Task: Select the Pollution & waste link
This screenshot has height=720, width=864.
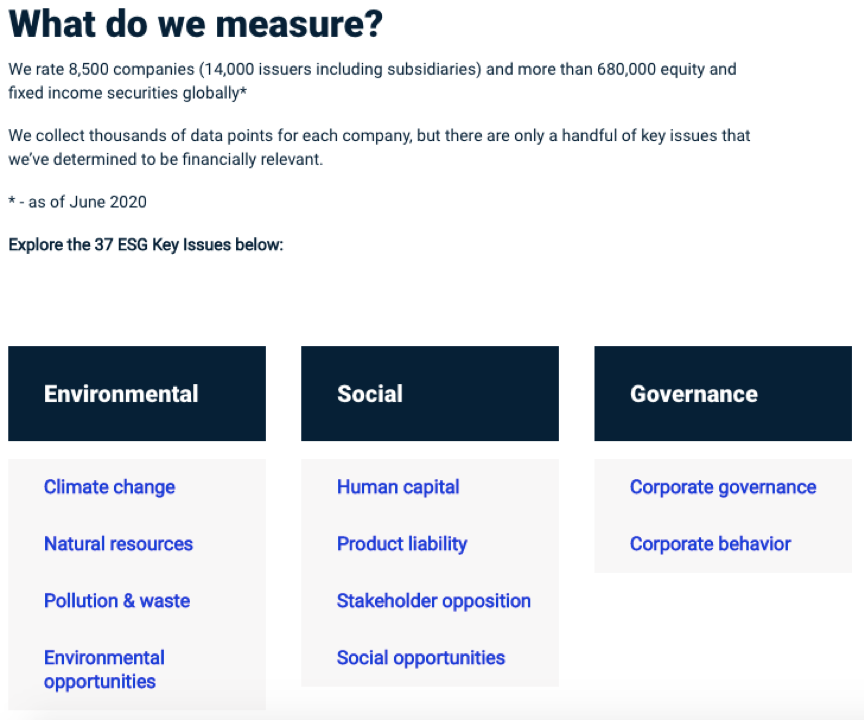Action: (x=116, y=601)
